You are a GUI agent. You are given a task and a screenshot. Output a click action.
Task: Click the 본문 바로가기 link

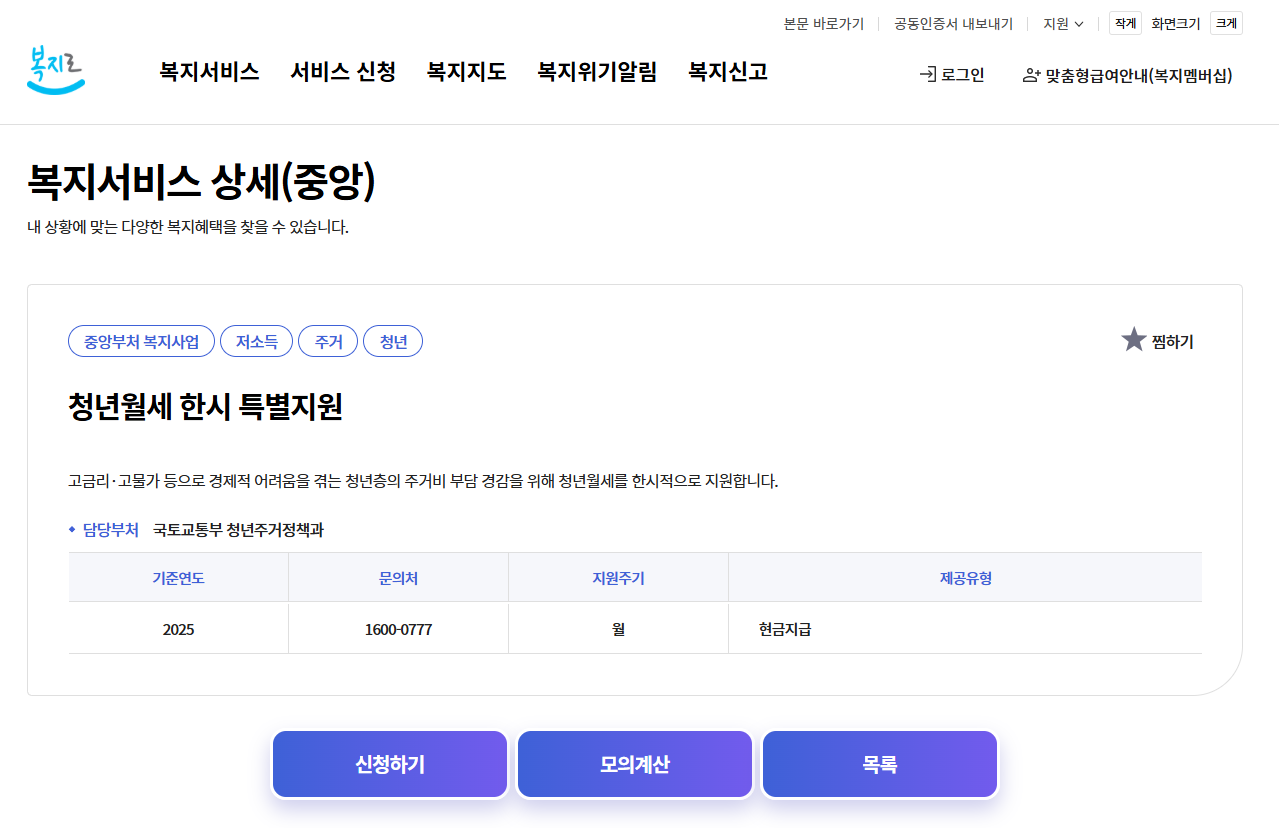[x=824, y=23]
